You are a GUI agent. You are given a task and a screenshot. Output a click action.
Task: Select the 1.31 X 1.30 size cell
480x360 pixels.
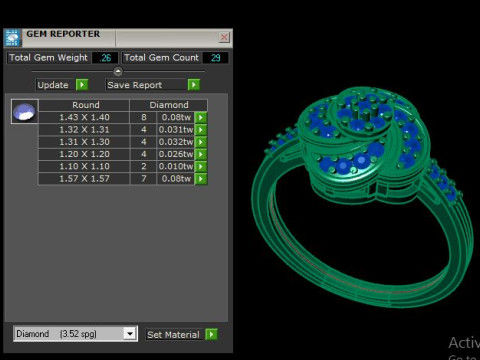[84, 142]
